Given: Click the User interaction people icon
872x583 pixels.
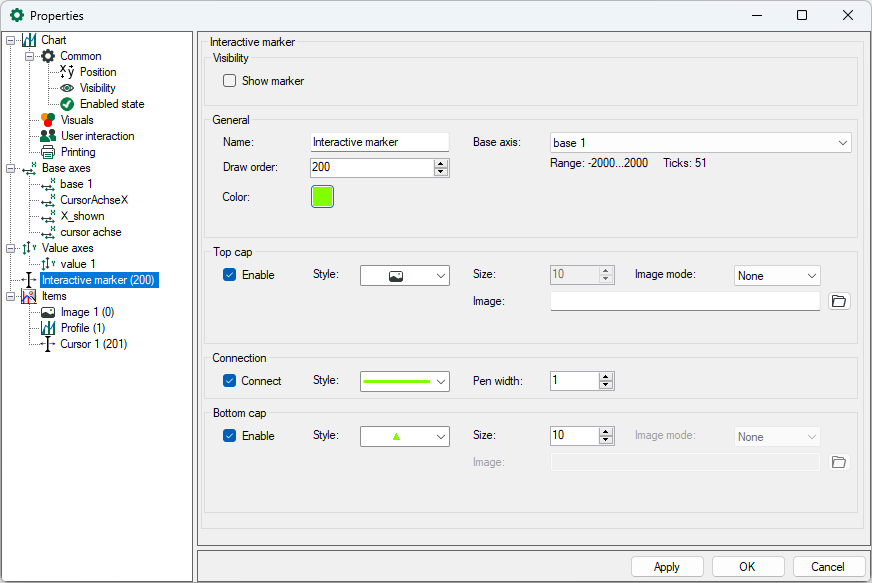Looking at the screenshot, I should tap(48, 136).
